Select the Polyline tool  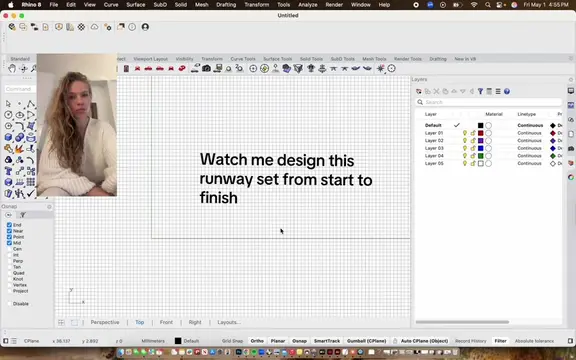pos(31,104)
